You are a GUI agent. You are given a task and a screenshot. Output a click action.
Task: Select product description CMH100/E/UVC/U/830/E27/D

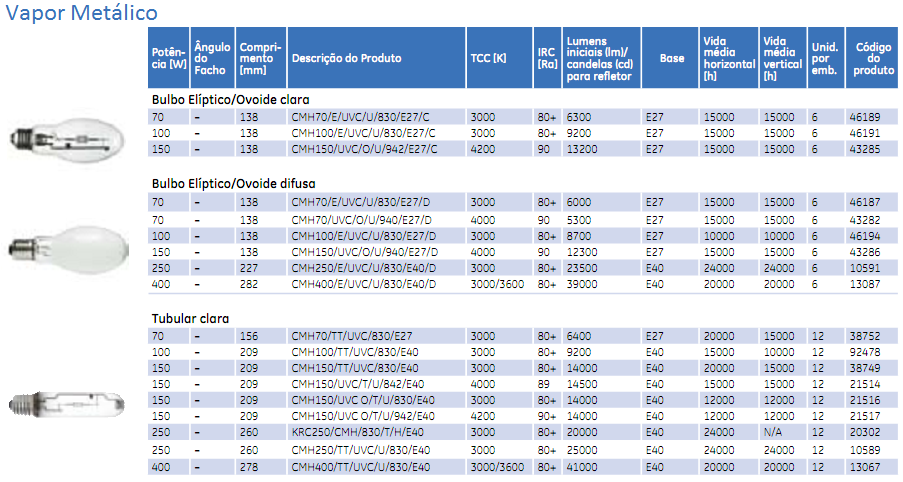(x=363, y=236)
